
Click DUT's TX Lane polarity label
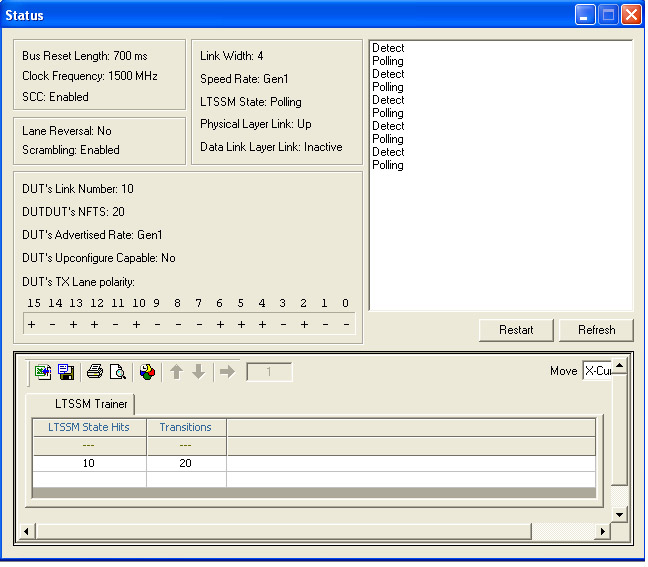[79, 283]
